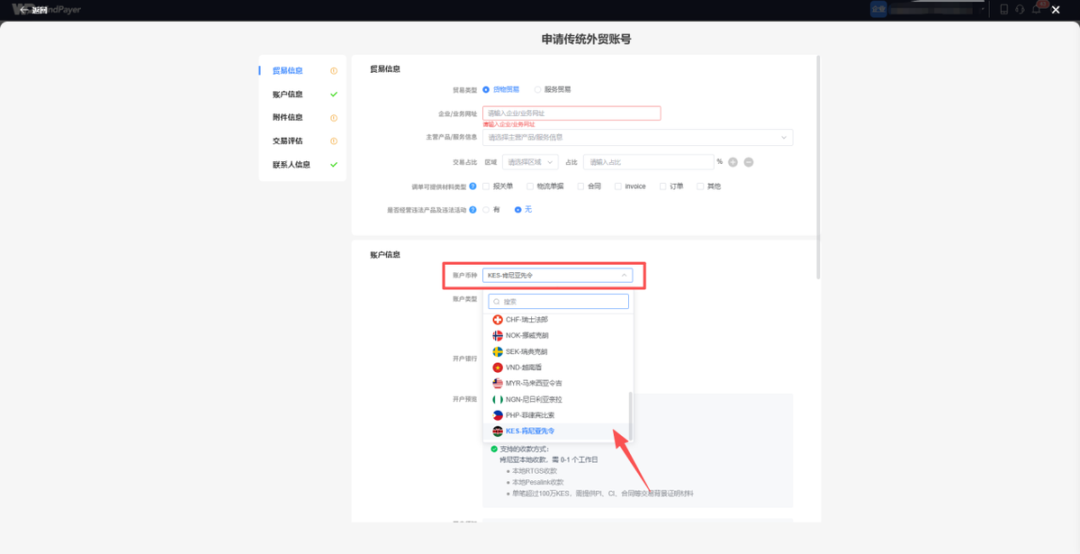Select the 货物贸易 trade type radio
1080x554 pixels.
click(x=486, y=90)
